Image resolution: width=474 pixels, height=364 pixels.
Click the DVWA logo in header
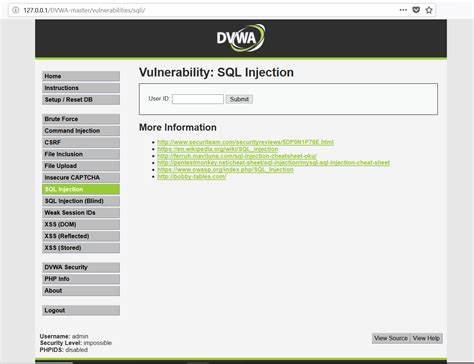(241, 38)
